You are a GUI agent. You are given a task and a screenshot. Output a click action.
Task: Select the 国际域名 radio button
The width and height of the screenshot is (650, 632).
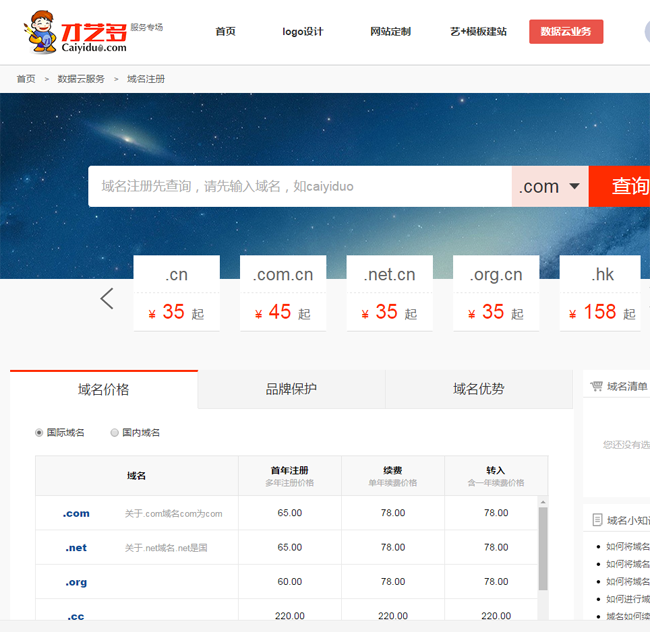pos(40,433)
